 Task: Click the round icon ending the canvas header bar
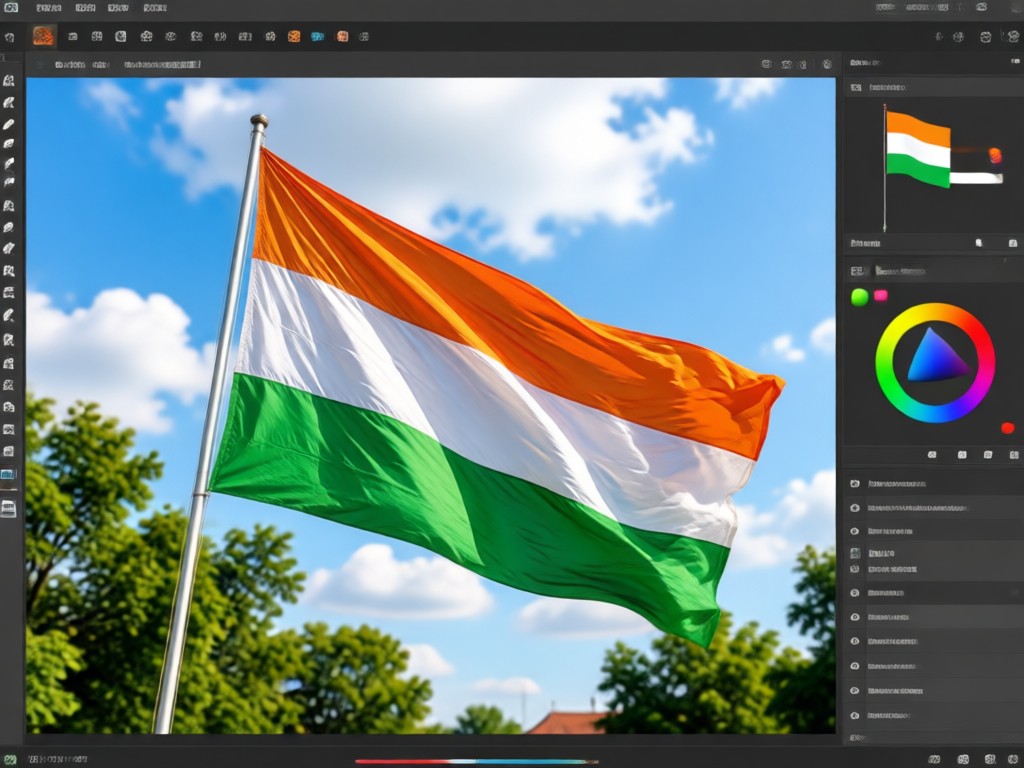827,64
